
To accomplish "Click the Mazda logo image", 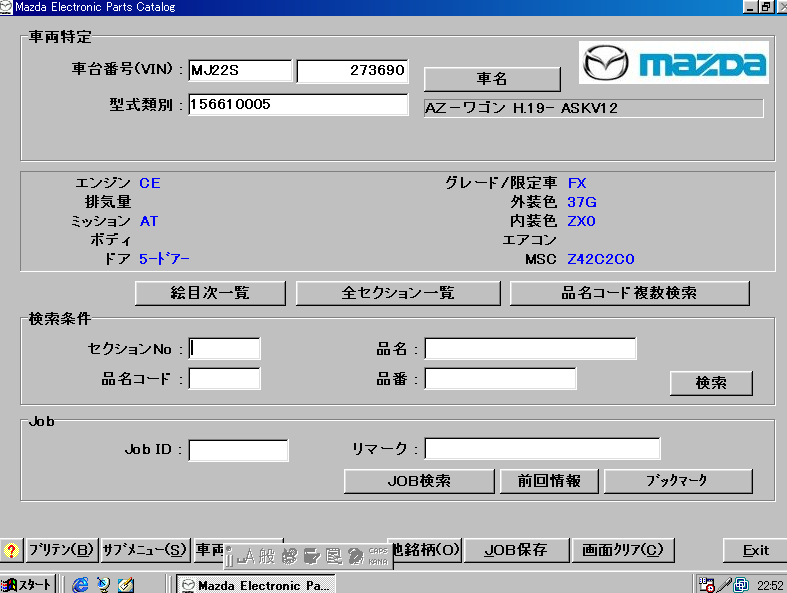I will pos(674,63).
